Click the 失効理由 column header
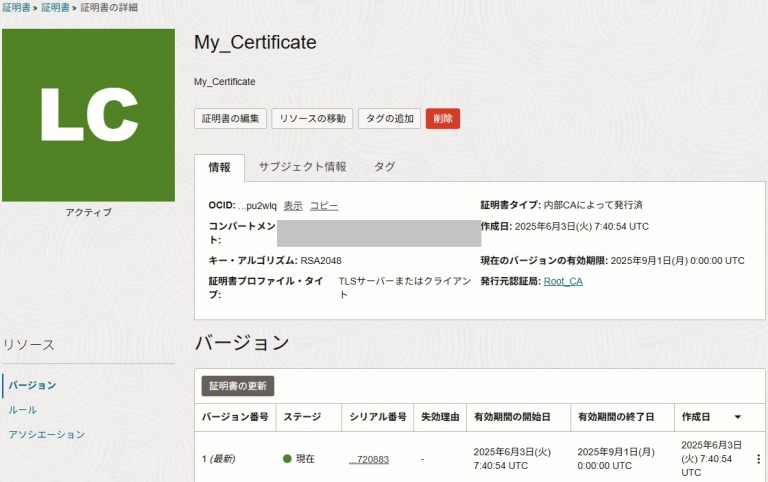Viewport: 768px width, 482px height. coord(440,417)
